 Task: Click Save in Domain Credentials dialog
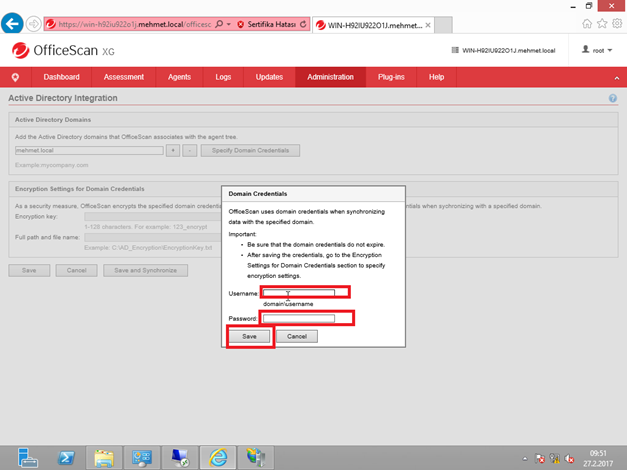pyautogui.click(x=250, y=336)
